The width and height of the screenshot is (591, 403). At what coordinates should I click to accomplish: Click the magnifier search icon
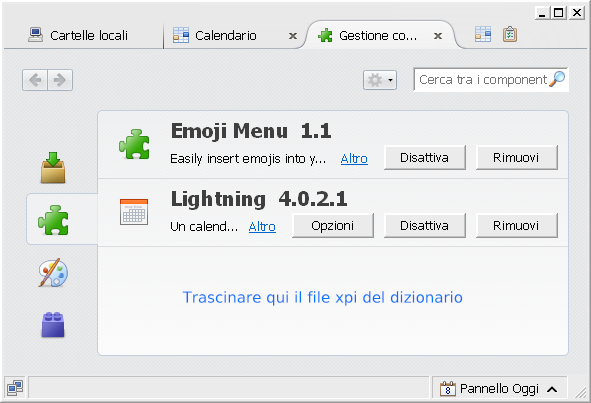tap(557, 79)
